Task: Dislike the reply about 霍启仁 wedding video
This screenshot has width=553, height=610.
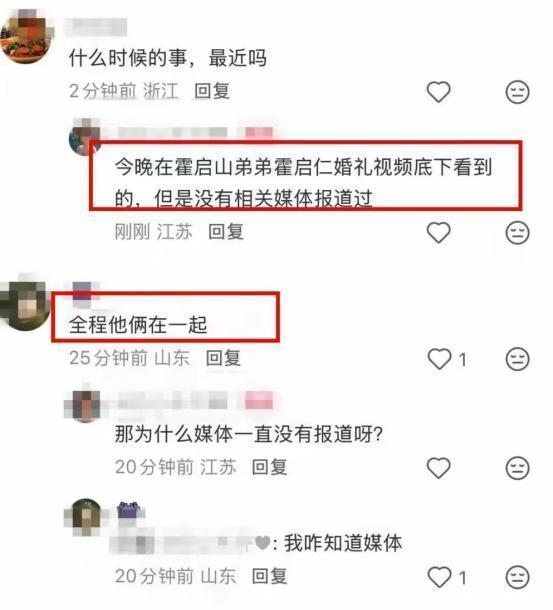Action: tap(517, 233)
